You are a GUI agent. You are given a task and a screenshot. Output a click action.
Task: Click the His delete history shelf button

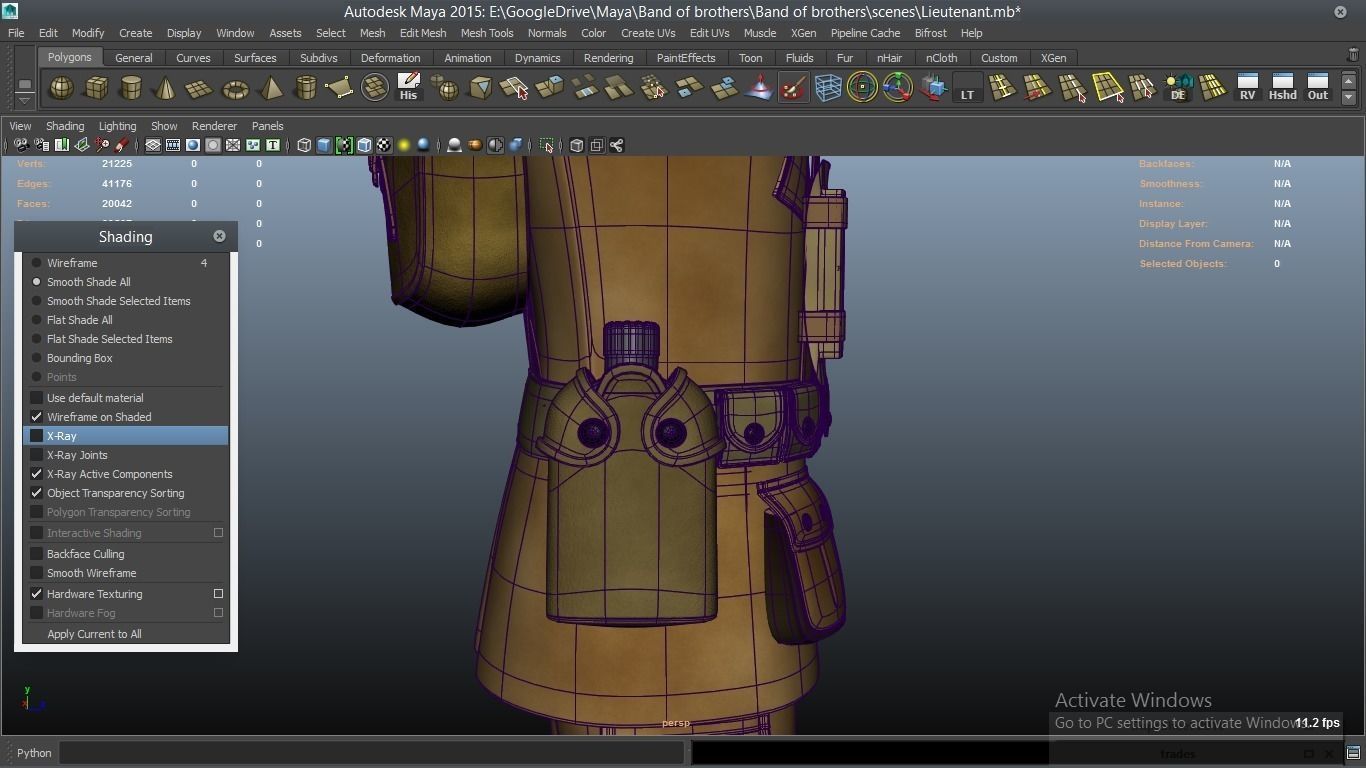(x=408, y=87)
